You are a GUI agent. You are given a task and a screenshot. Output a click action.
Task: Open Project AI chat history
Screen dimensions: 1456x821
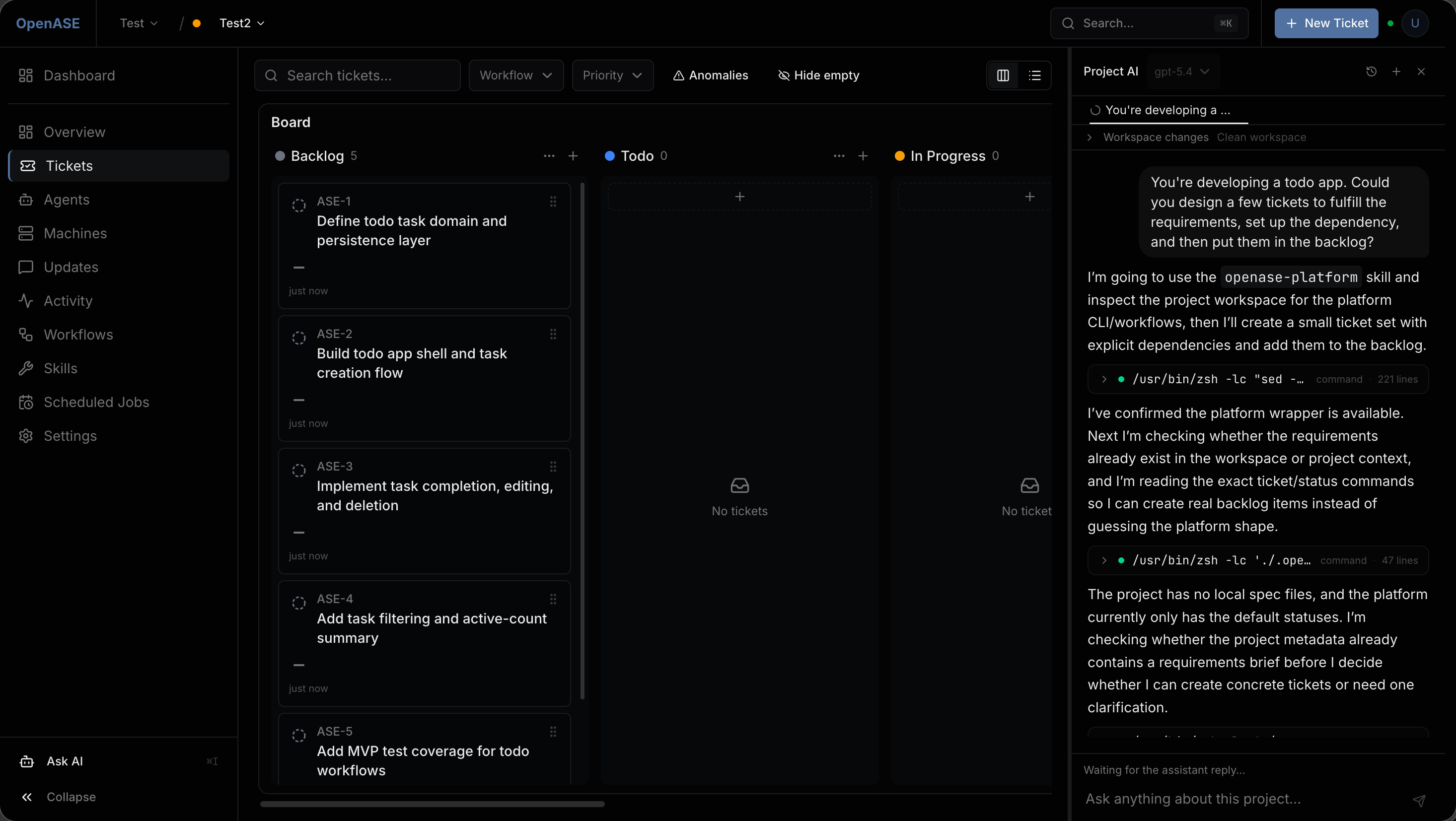click(1371, 71)
